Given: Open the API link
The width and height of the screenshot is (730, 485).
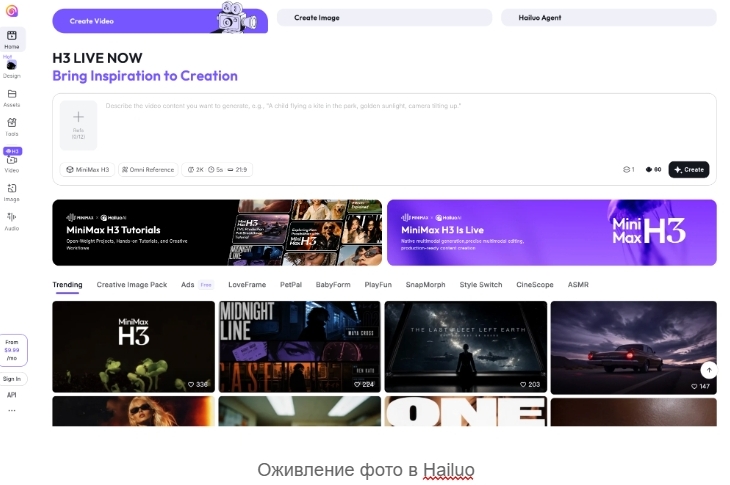Looking at the screenshot, I should tap(12, 395).
